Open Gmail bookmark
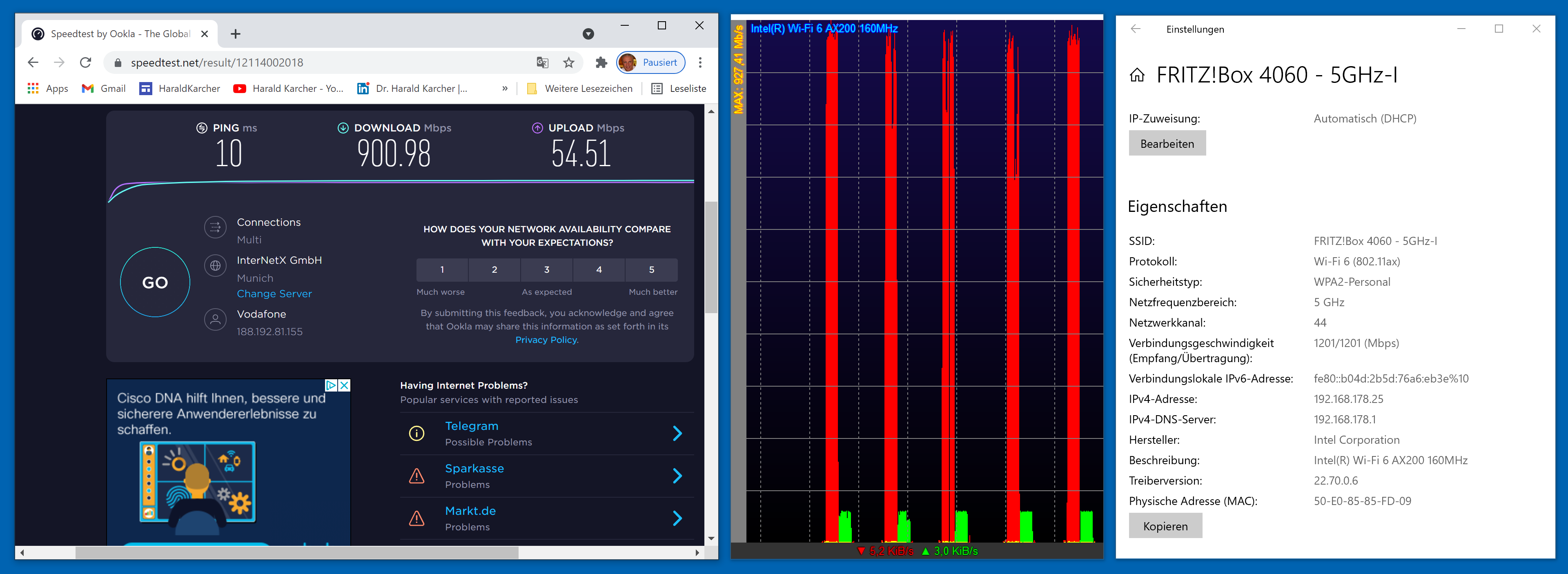 point(104,89)
